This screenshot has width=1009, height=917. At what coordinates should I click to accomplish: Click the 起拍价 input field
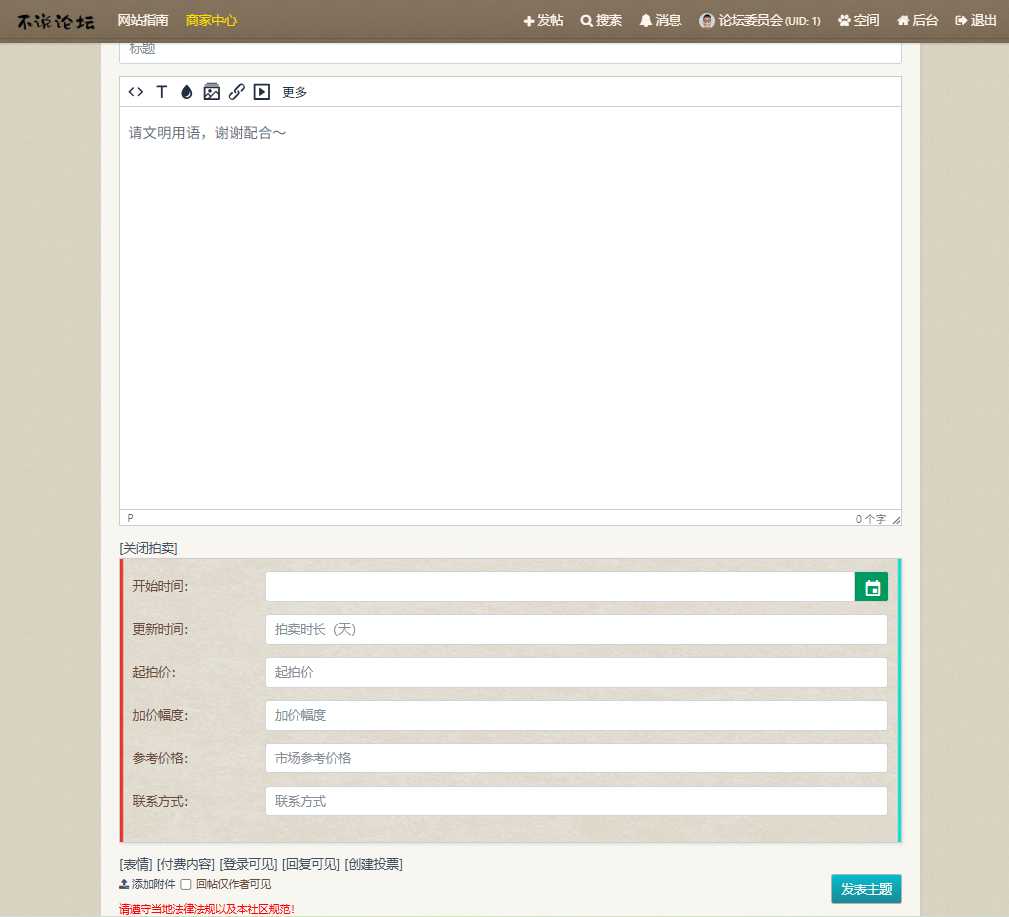click(x=575, y=672)
